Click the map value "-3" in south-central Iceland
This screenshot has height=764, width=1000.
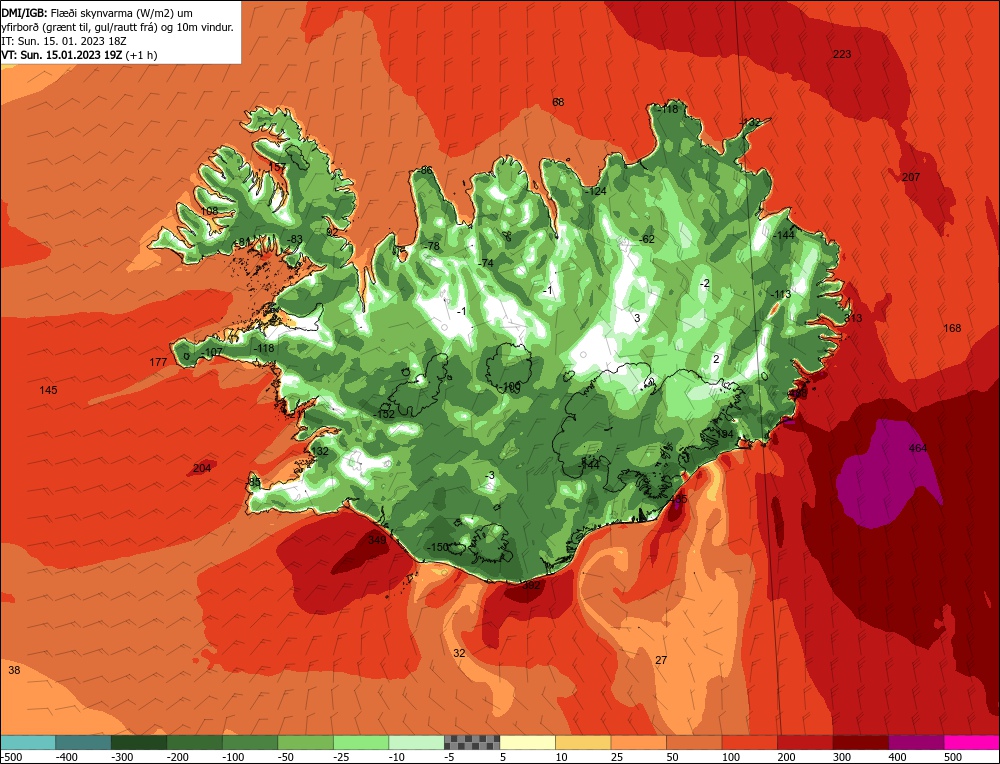[x=489, y=475]
